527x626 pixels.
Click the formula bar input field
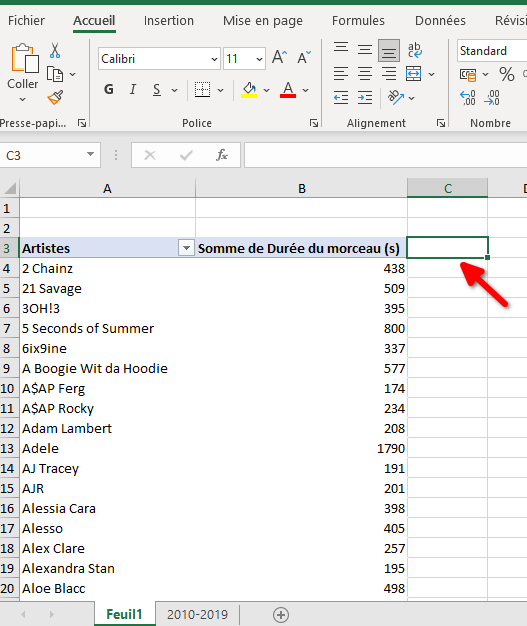coord(386,155)
